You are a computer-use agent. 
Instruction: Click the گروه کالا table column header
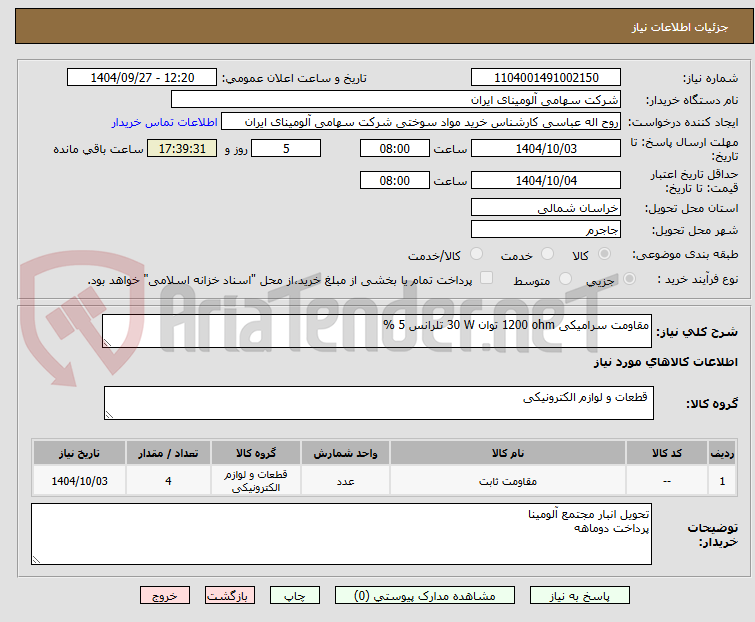click(256, 453)
